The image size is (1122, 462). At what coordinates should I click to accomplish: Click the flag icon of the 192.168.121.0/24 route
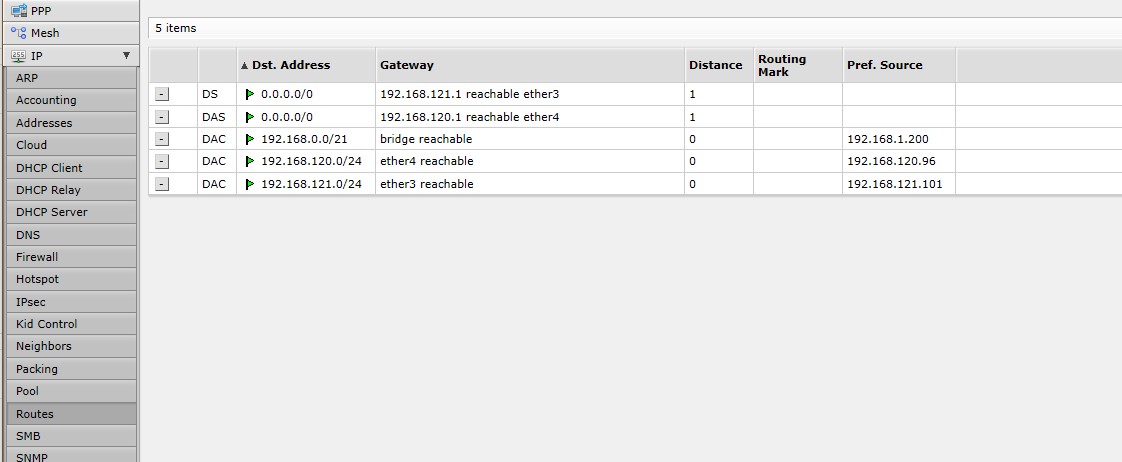(250, 184)
